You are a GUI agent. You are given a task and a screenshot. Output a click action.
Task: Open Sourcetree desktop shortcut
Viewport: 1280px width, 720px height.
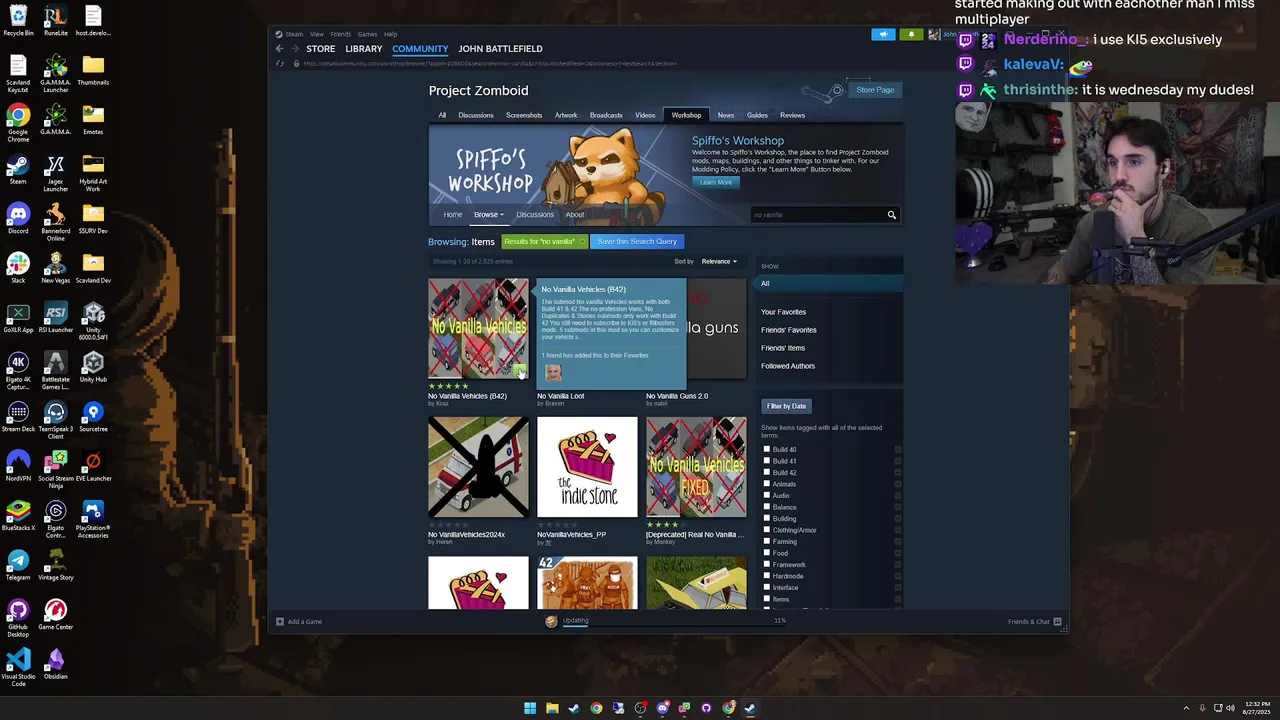coord(93,416)
